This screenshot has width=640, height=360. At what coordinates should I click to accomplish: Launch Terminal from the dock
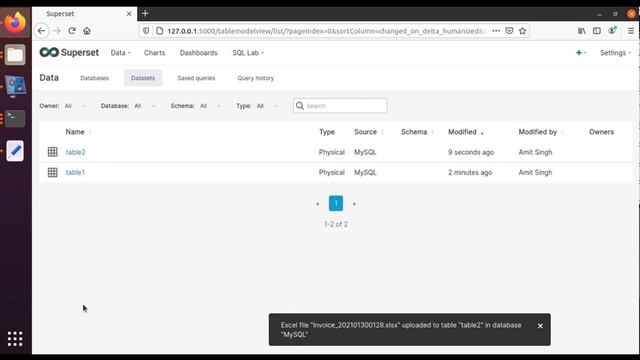click(x=16, y=118)
